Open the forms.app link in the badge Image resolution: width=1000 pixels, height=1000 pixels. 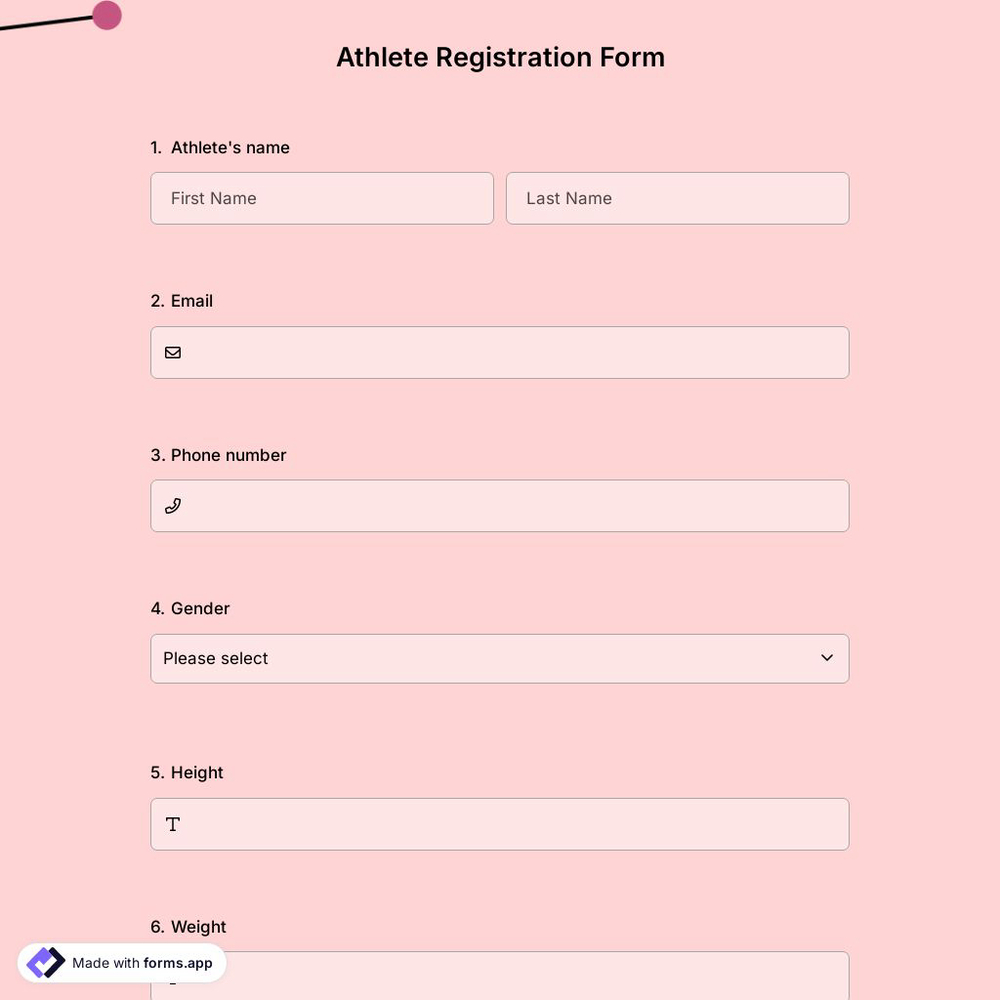pyautogui.click(x=176, y=963)
